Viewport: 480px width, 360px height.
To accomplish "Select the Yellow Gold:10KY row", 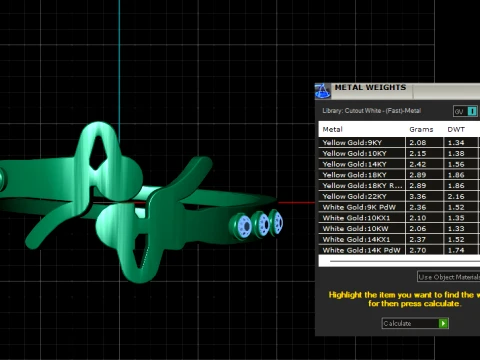I will (399, 153).
